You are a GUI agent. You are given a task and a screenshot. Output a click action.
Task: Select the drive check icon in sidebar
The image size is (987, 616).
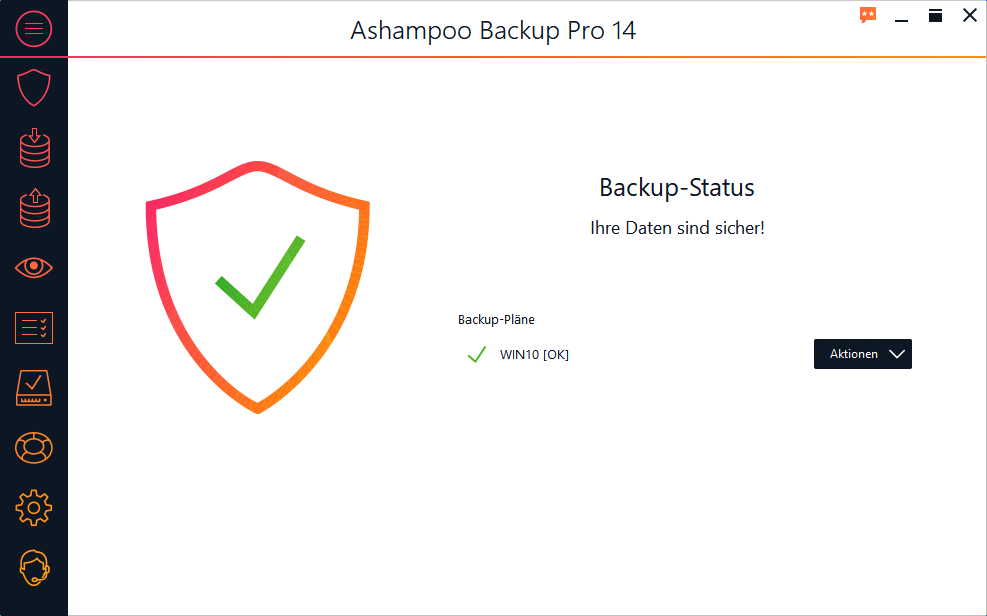(x=34, y=387)
